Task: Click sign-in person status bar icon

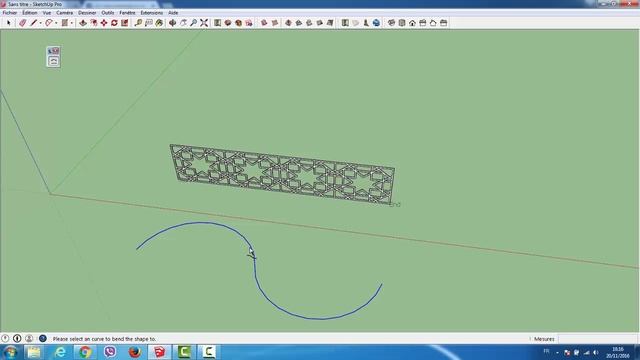Action: pos(29,338)
